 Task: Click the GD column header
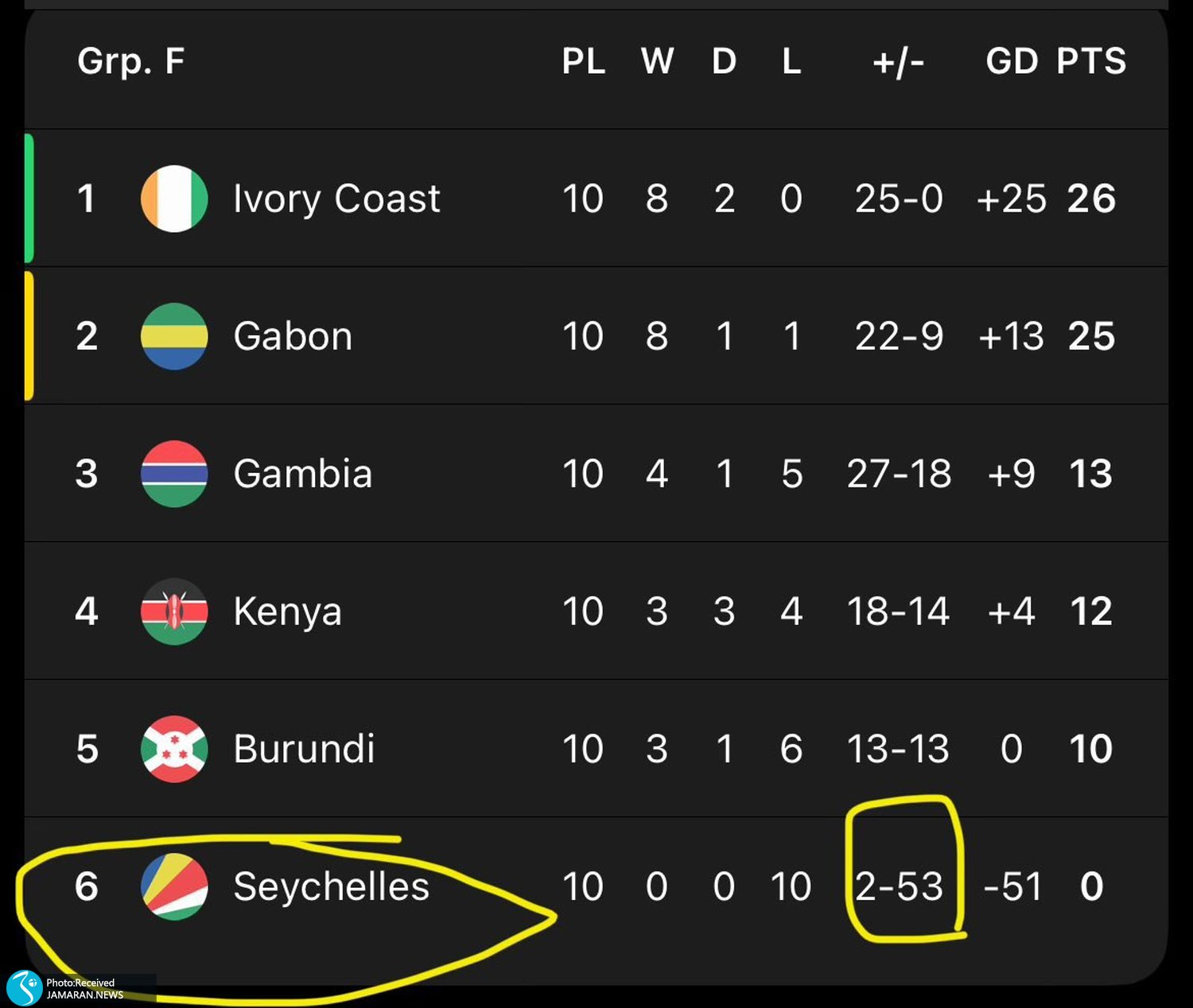pyautogui.click(x=1012, y=61)
